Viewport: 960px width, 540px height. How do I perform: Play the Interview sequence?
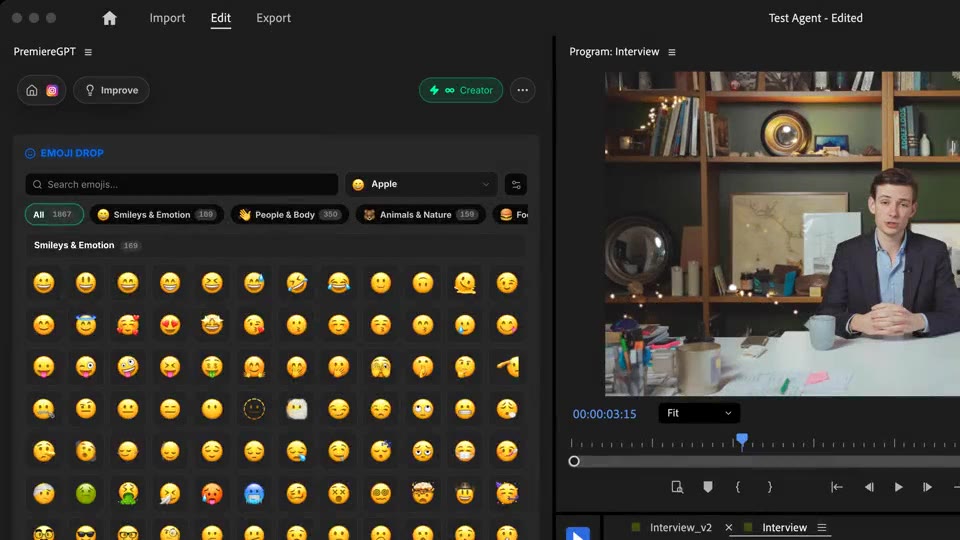pyautogui.click(x=898, y=487)
